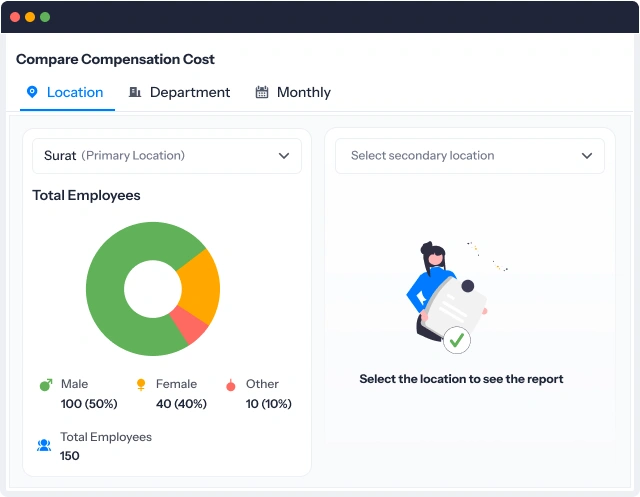Click the red close window button
This screenshot has width=640, height=497.
point(15,17)
